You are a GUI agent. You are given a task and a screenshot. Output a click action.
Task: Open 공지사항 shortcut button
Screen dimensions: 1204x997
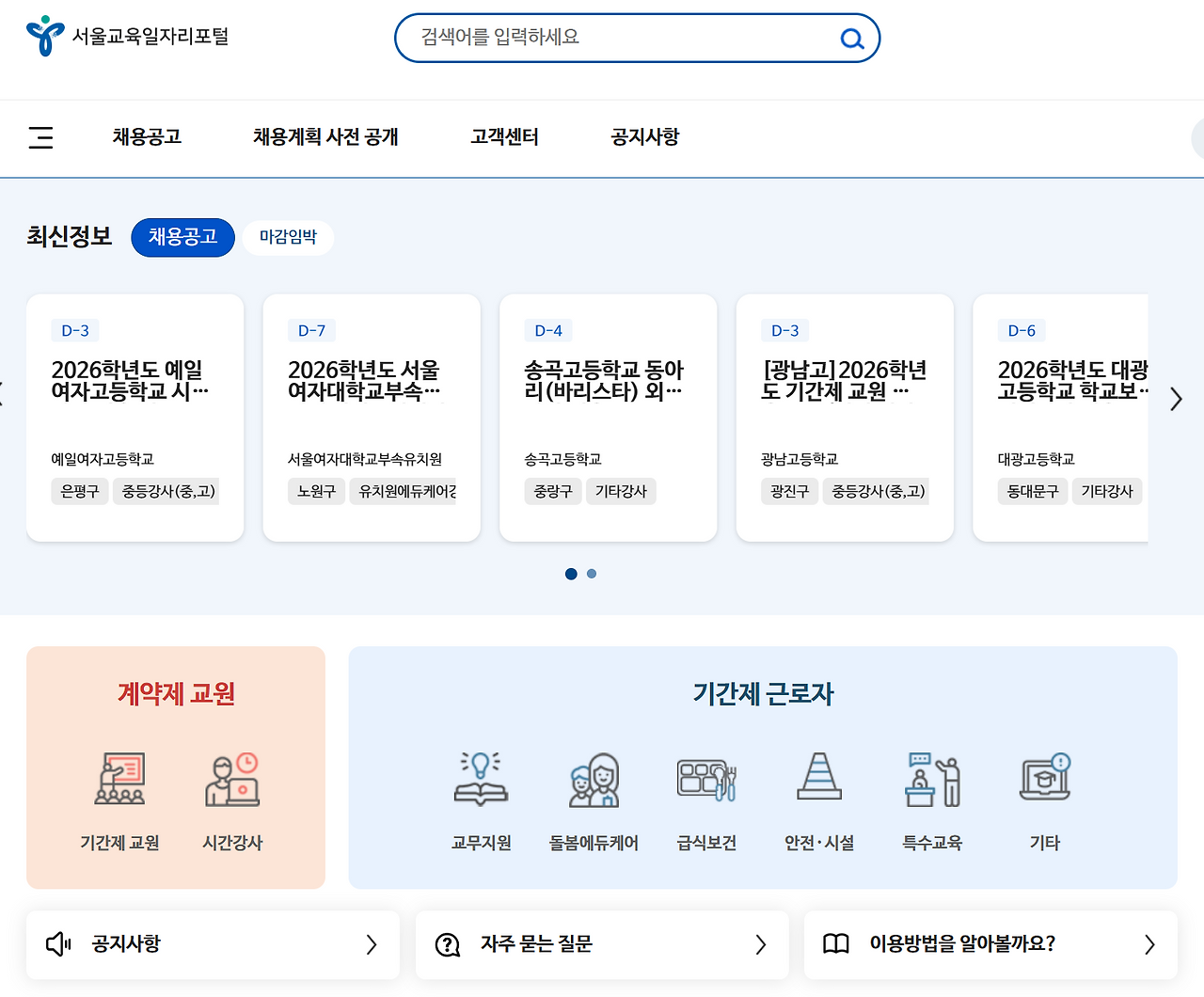coord(213,944)
